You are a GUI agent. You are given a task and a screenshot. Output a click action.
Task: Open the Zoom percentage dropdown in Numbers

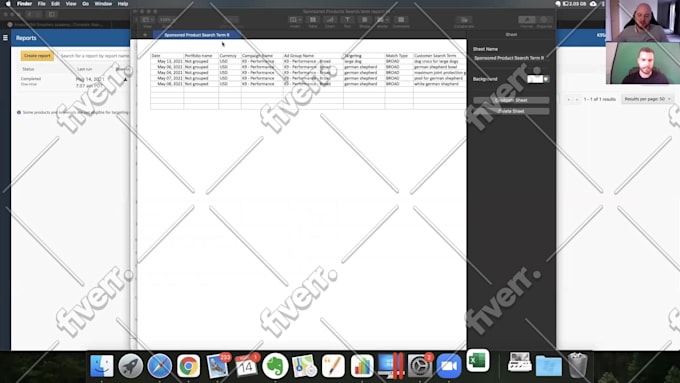click(x=167, y=20)
